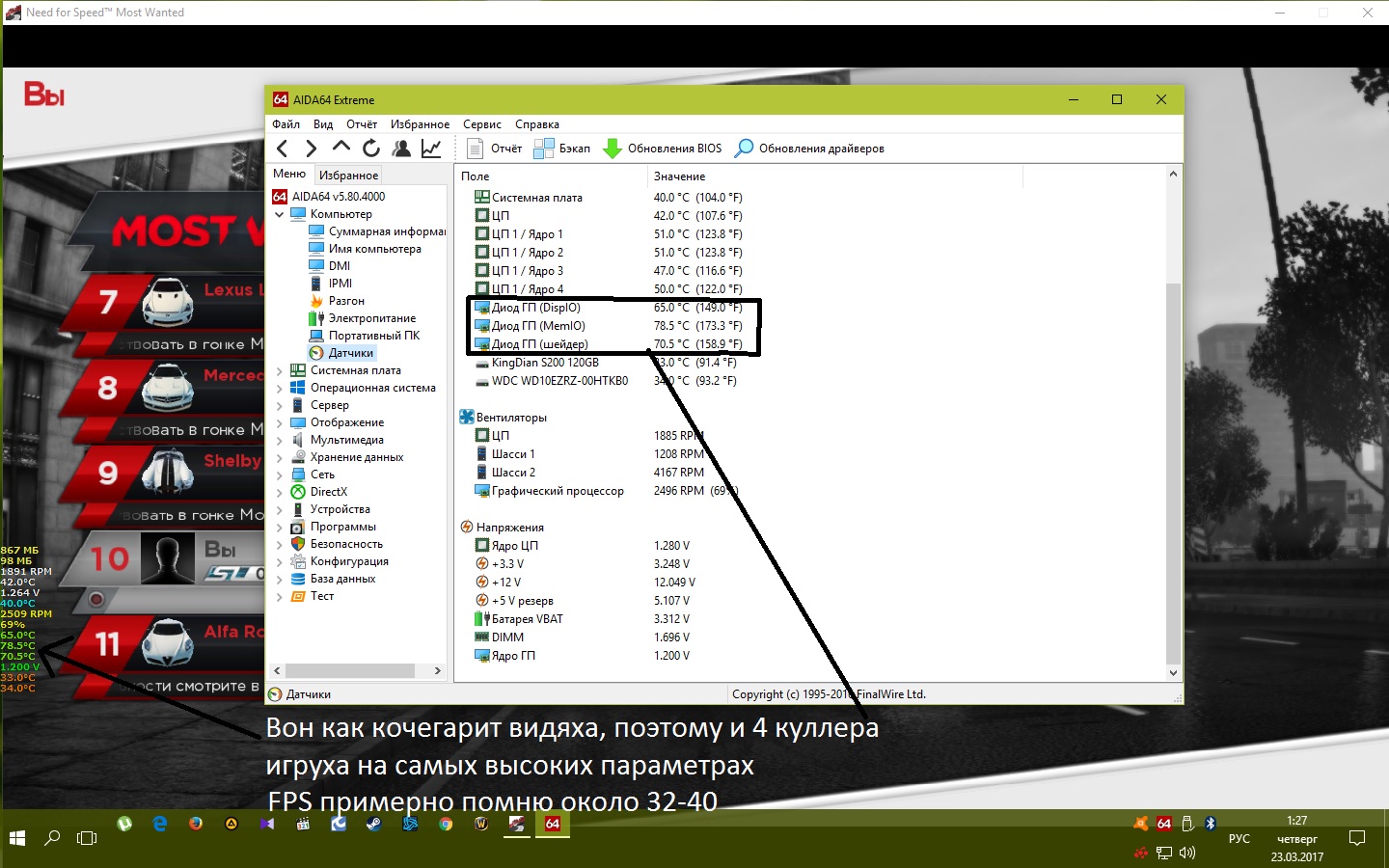This screenshot has height=868, width=1389.
Task: Open the Сервис menu
Action: point(482,124)
